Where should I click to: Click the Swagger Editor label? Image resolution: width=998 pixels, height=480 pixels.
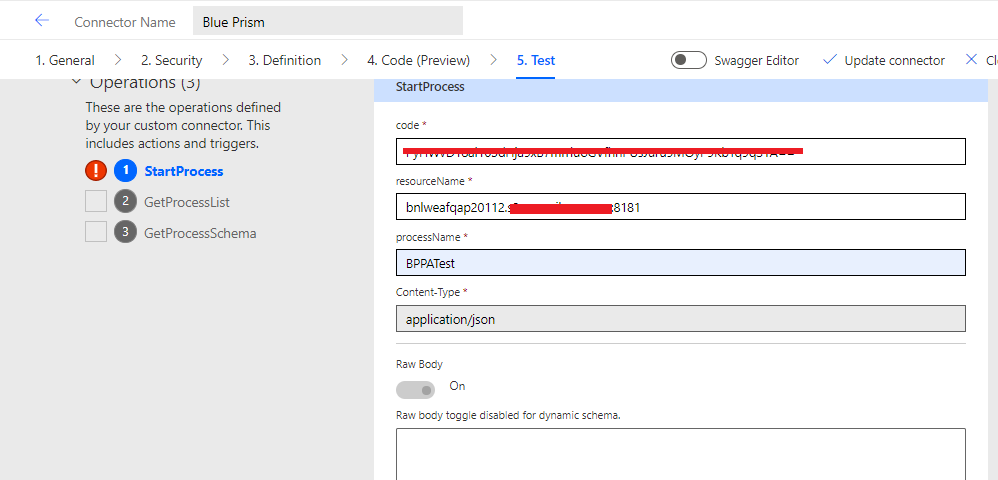[756, 60]
